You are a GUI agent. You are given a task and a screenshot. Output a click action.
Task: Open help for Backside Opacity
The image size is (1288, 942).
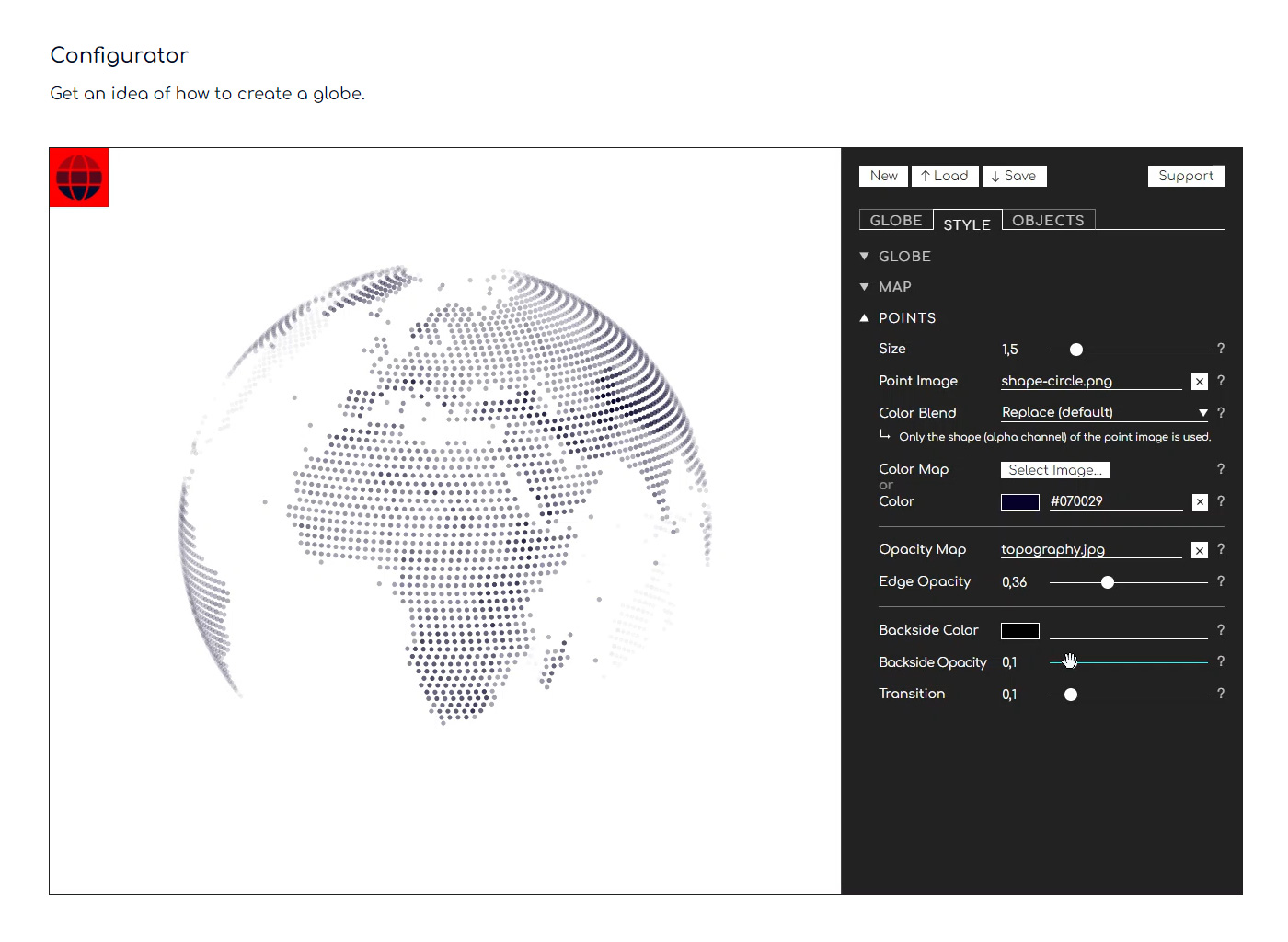1221,661
